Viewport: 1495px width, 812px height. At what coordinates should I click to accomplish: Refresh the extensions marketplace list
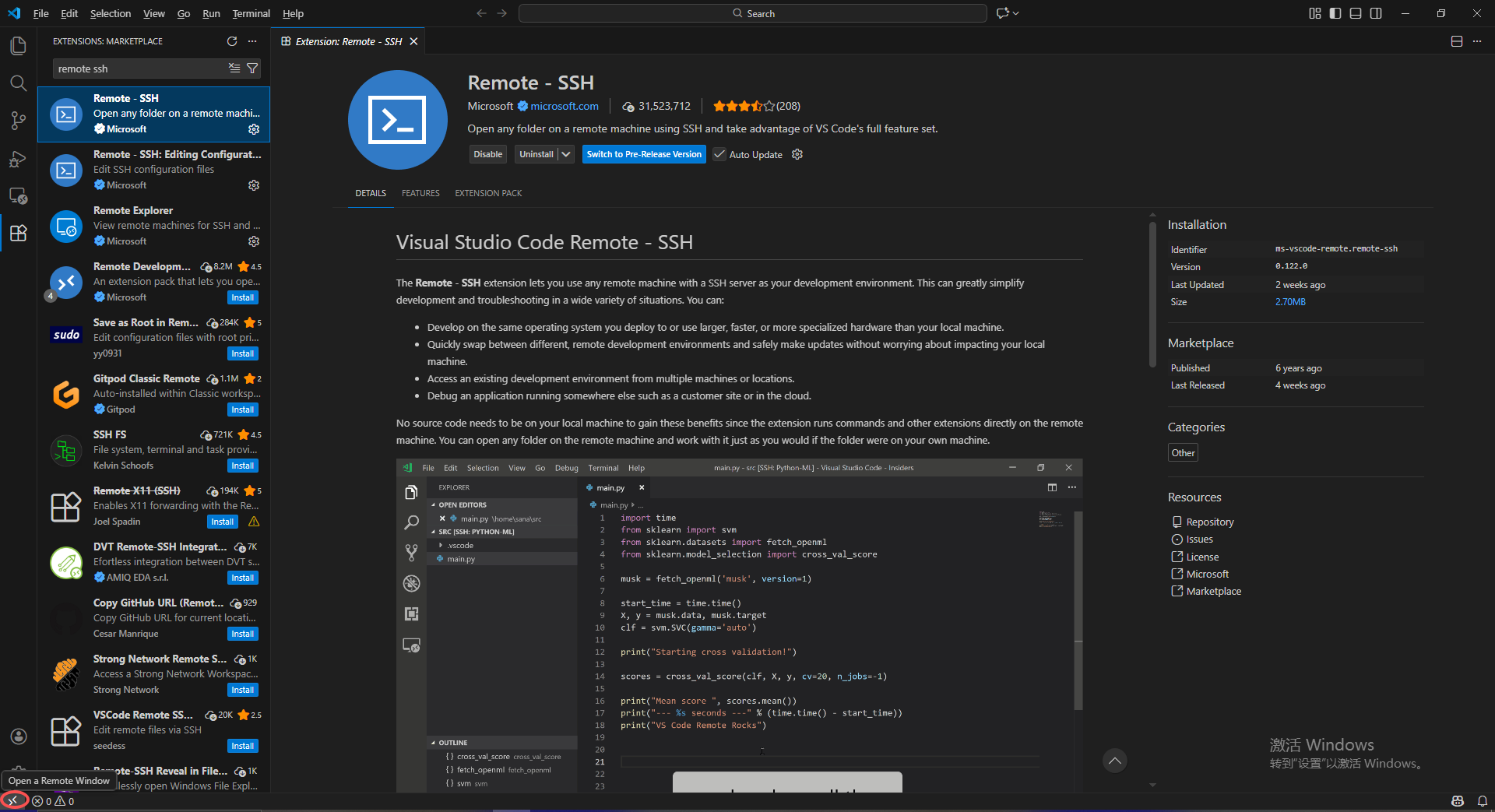(231, 41)
